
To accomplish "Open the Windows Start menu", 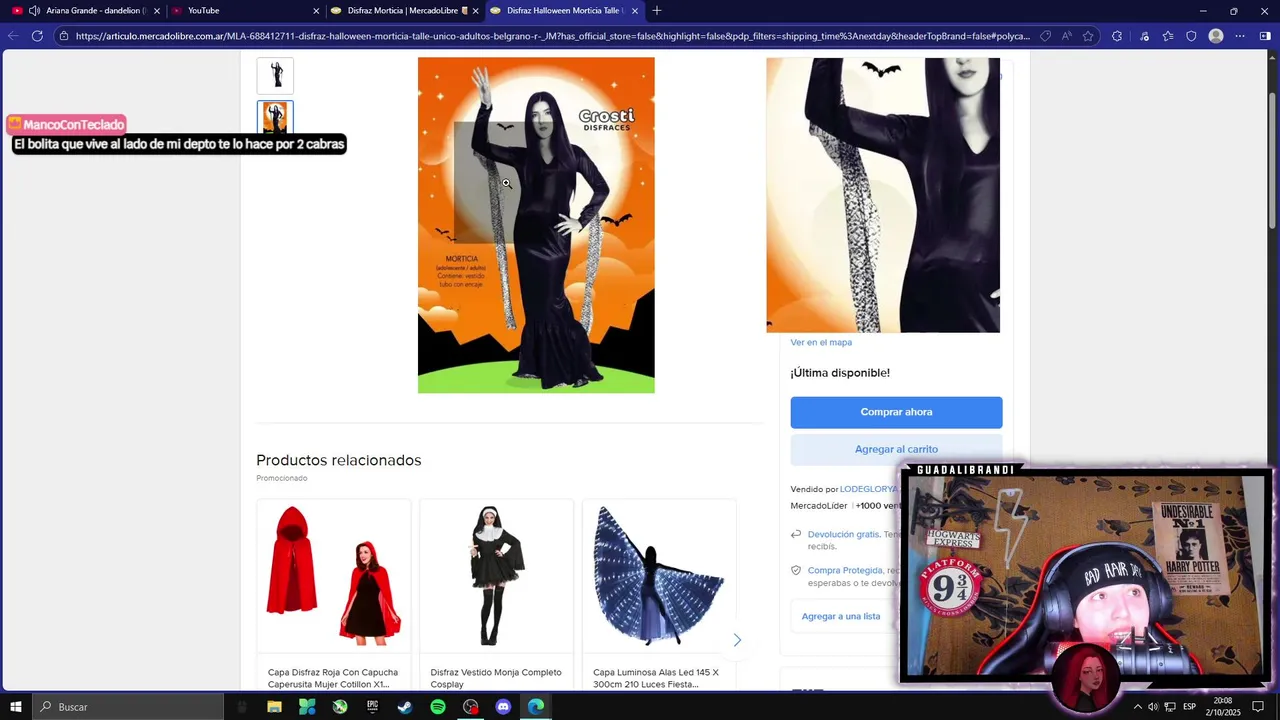I will click(16, 707).
